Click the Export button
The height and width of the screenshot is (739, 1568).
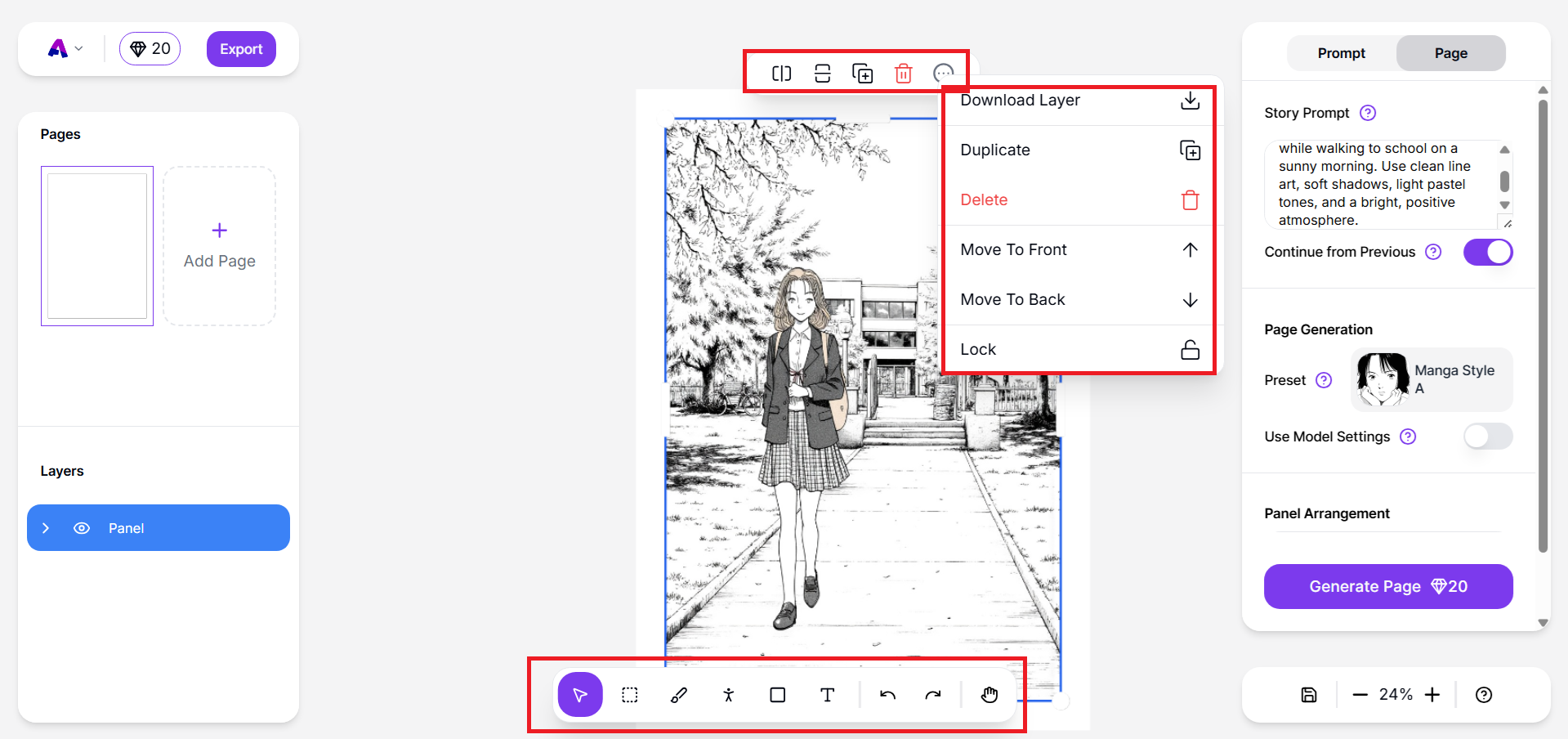pyautogui.click(x=240, y=48)
